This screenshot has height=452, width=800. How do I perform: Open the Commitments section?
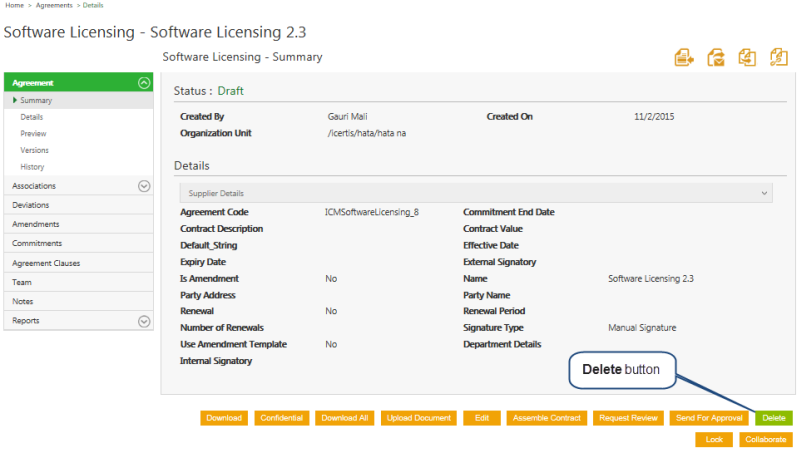point(79,243)
